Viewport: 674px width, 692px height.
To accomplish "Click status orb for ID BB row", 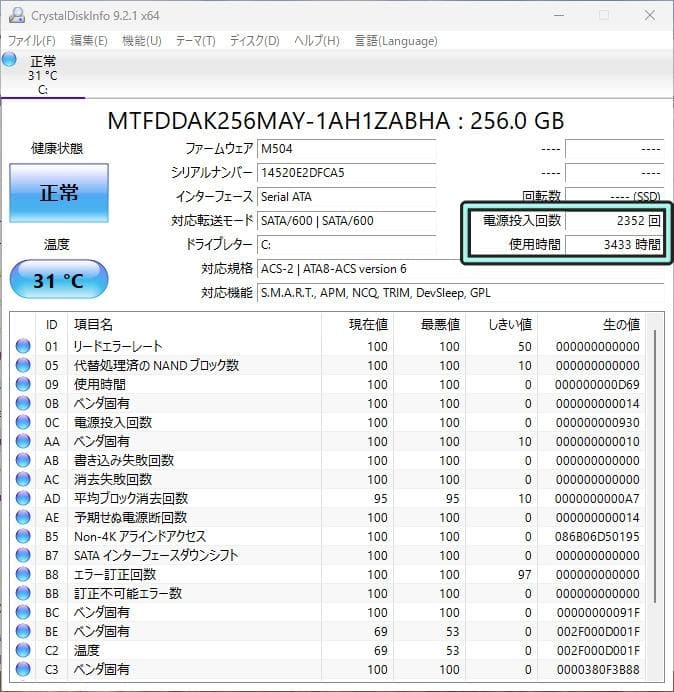I will click(23, 593).
